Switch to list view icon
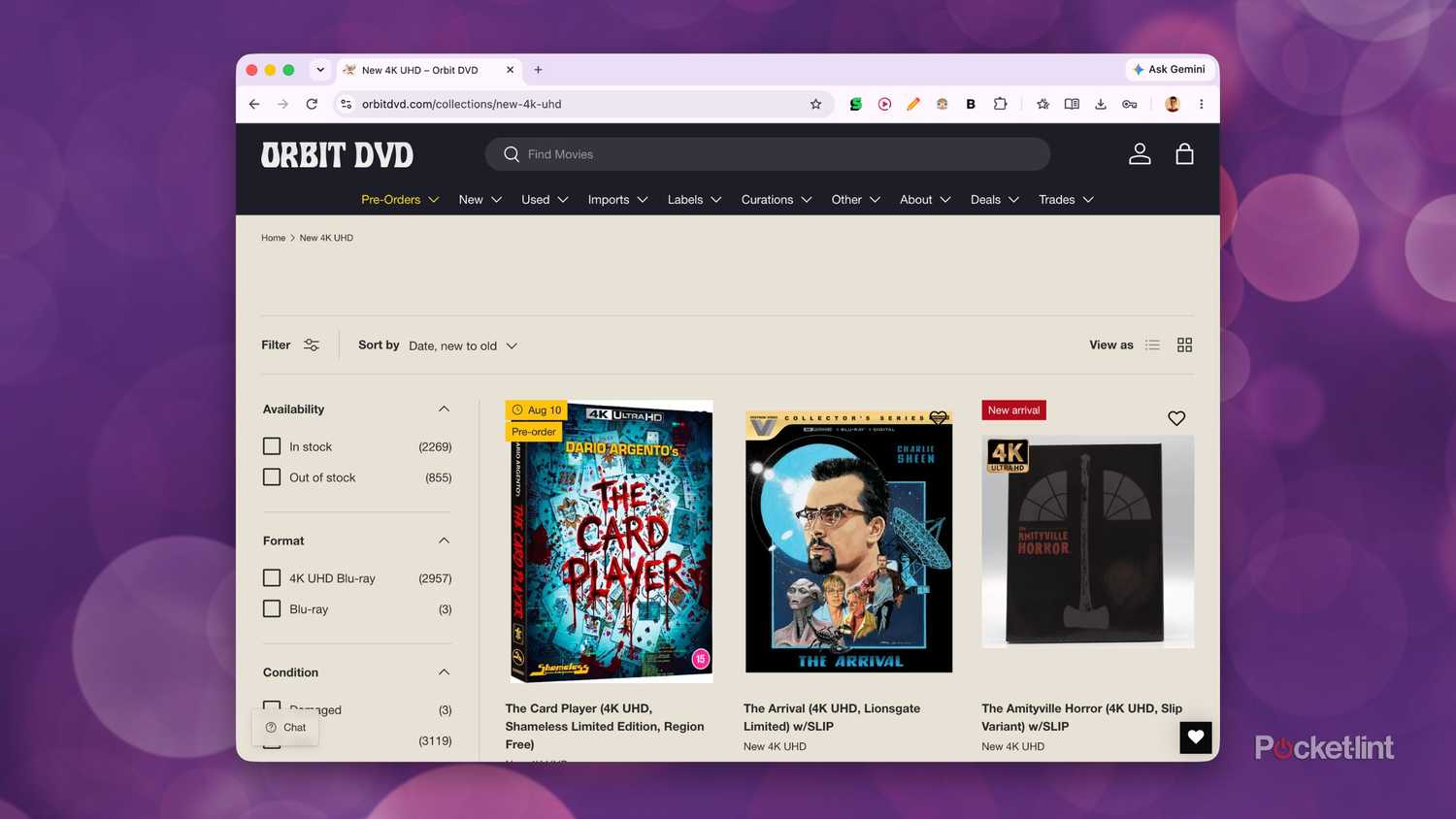Screen dimensions: 1456x819 1152,345
